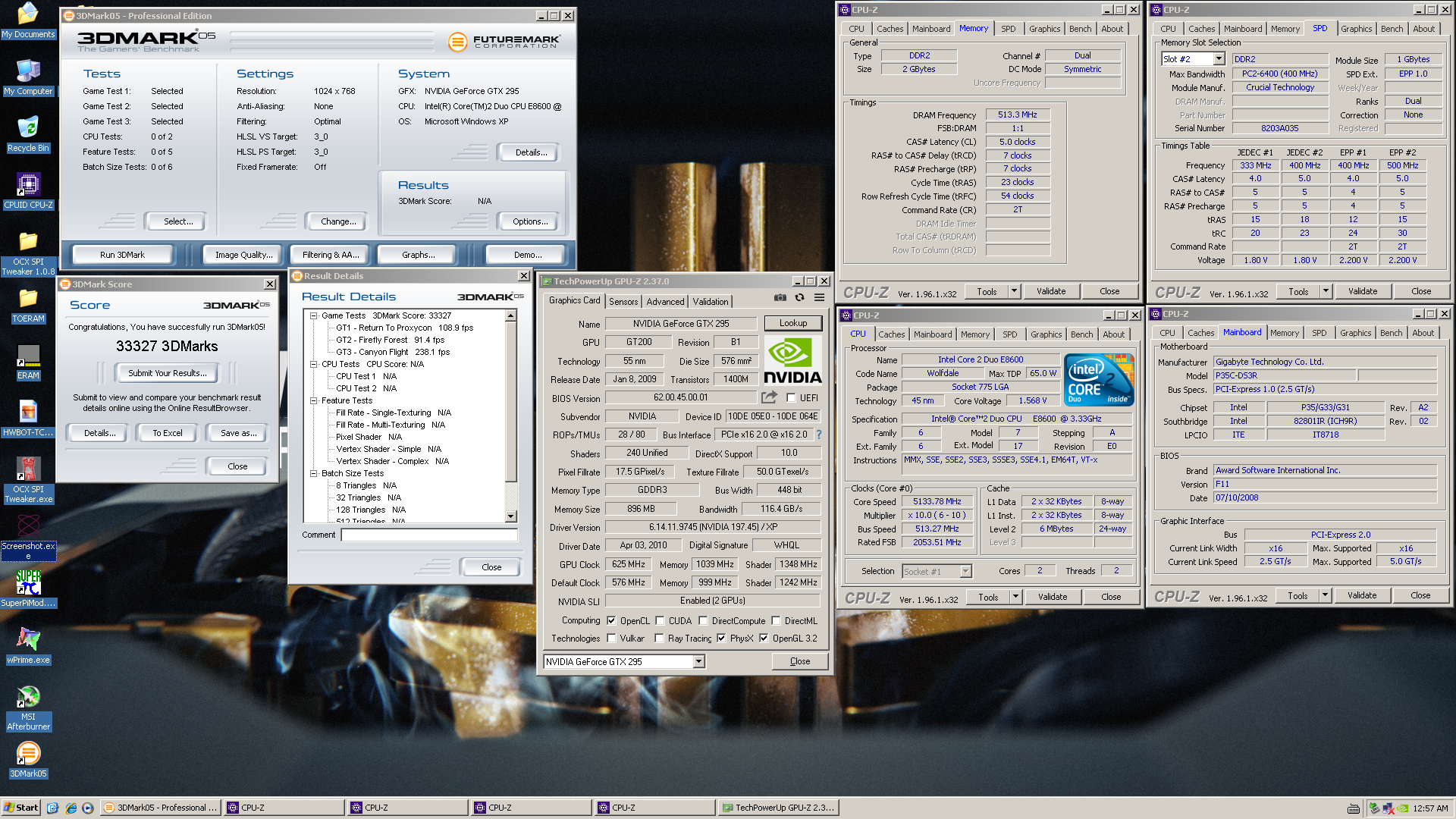Launch ERAM desktop shortcut
This screenshot has width=1456, height=819.
[x=28, y=362]
